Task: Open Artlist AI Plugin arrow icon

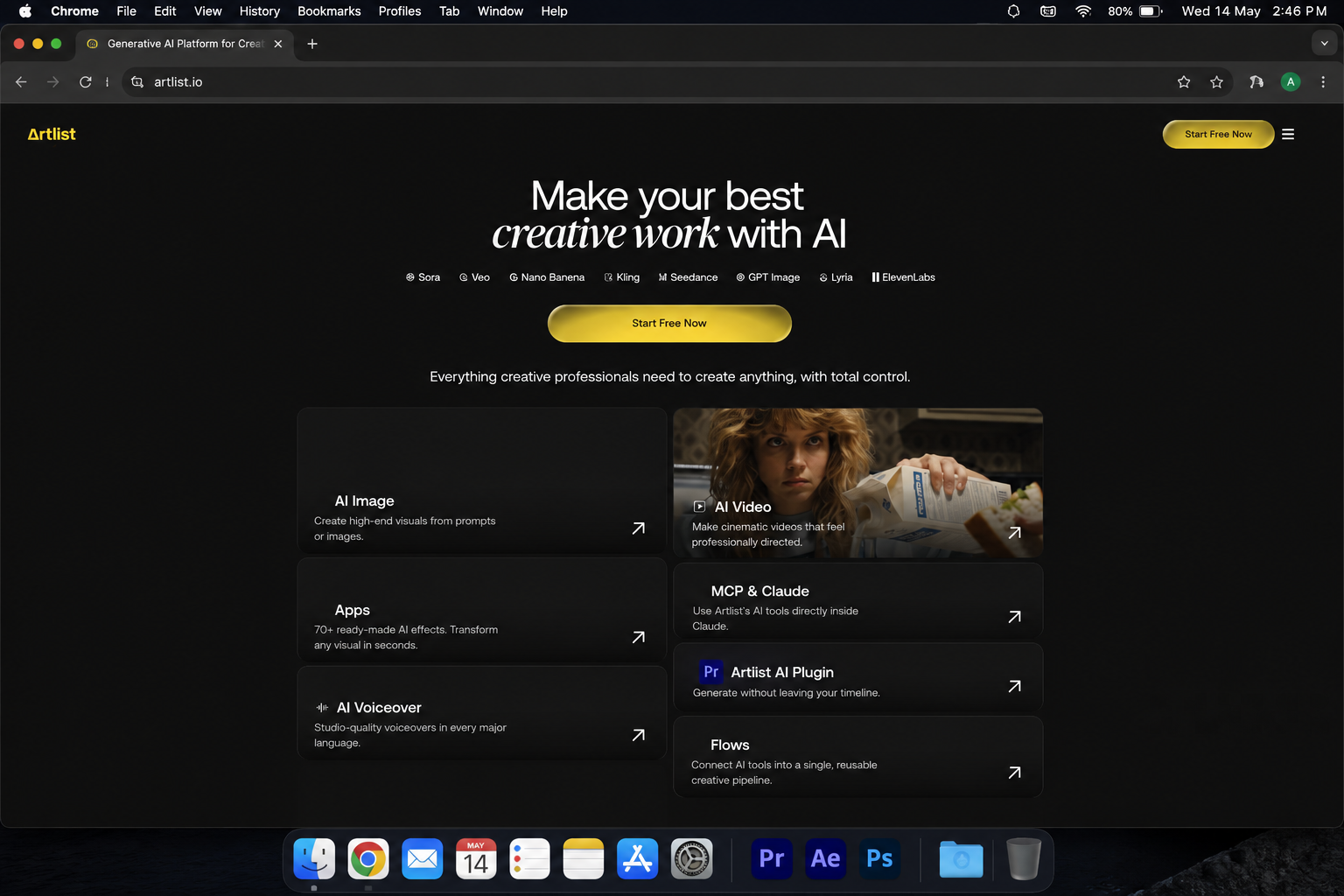Action: click(x=1015, y=686)
